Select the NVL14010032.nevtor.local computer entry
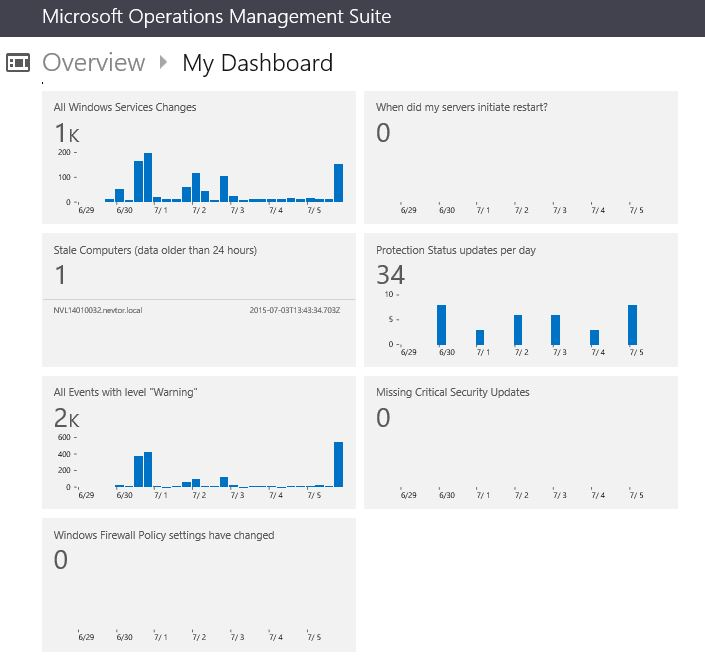 [98, 310]
